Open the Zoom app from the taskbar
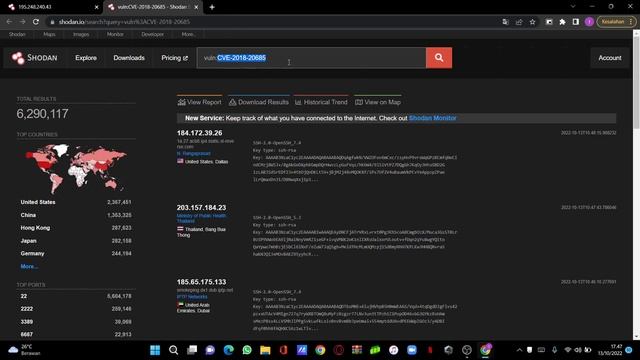The height and width of the screenshot is (360, 640). pyautogui.click(x=412, y=350)
